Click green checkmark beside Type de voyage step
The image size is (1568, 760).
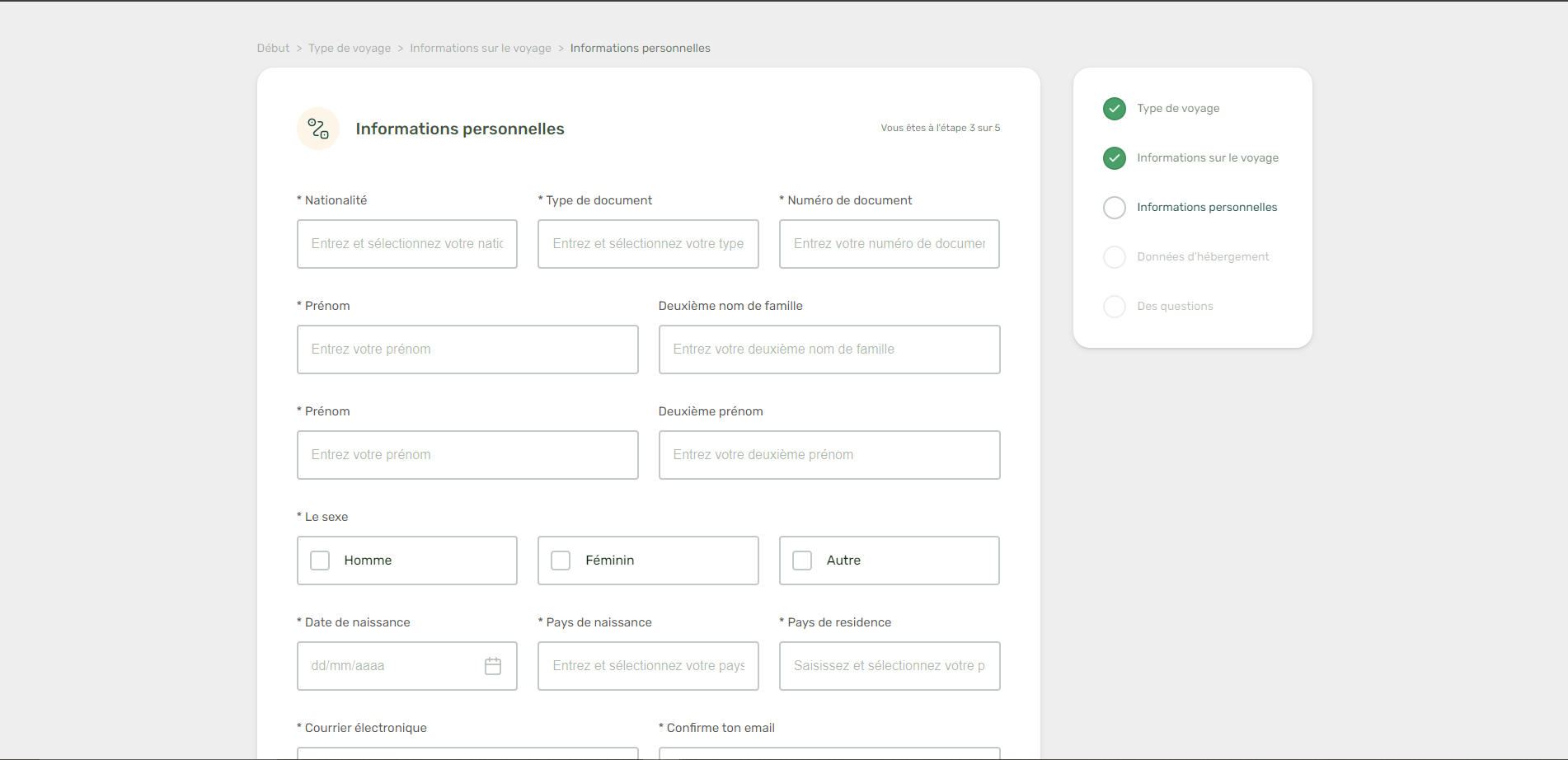1114,109
